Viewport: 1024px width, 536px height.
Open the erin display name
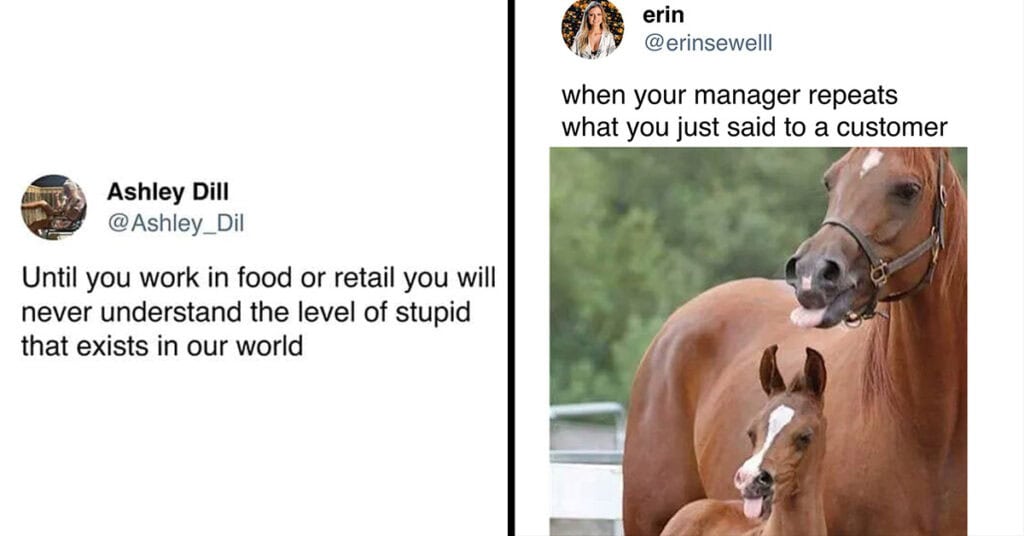click(x=663, y=14)
